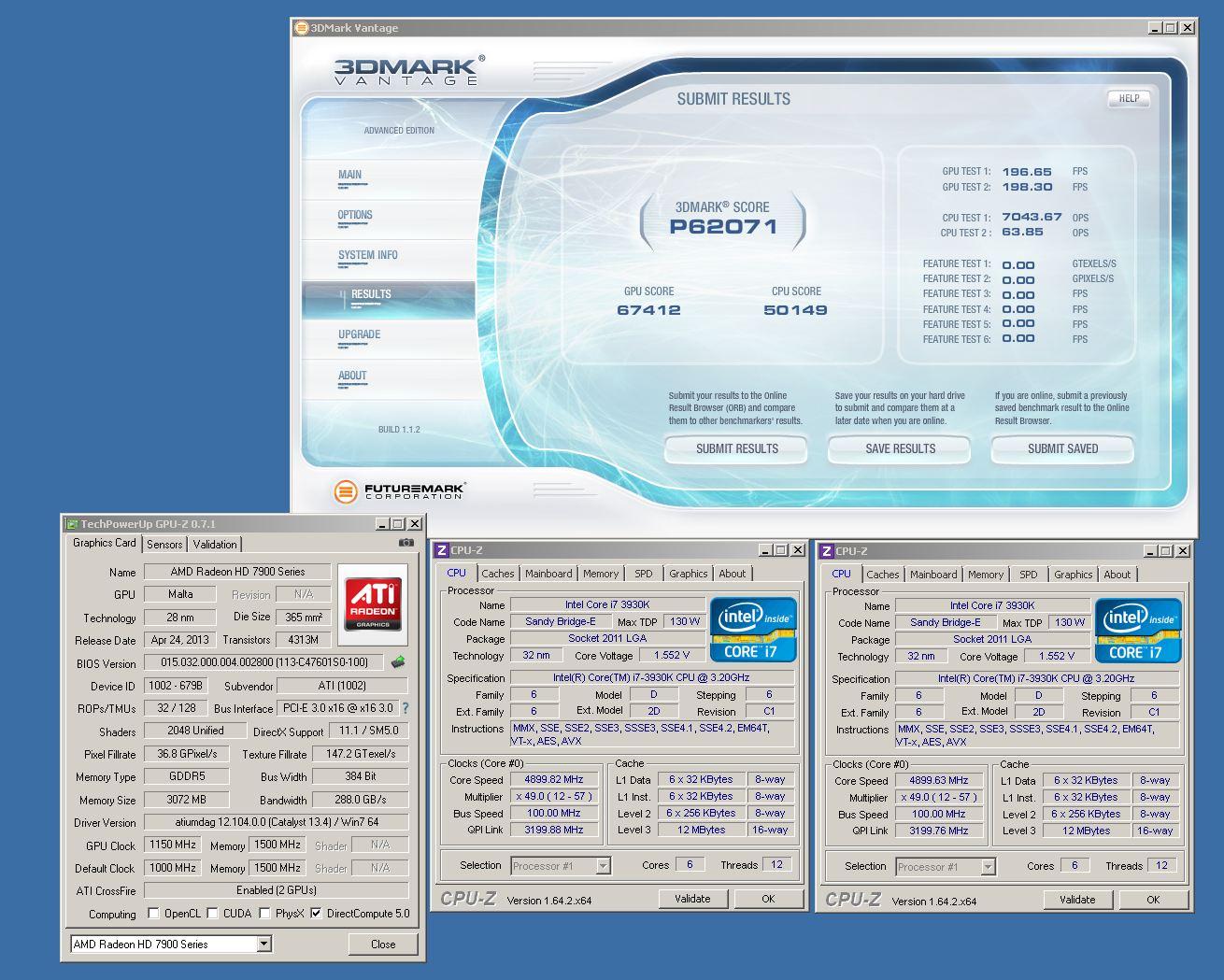Screen dimensions: 1224x980
Task: Click the Futuremark Corporation logo
Action: pyautogui.click(x=399, y=490)
